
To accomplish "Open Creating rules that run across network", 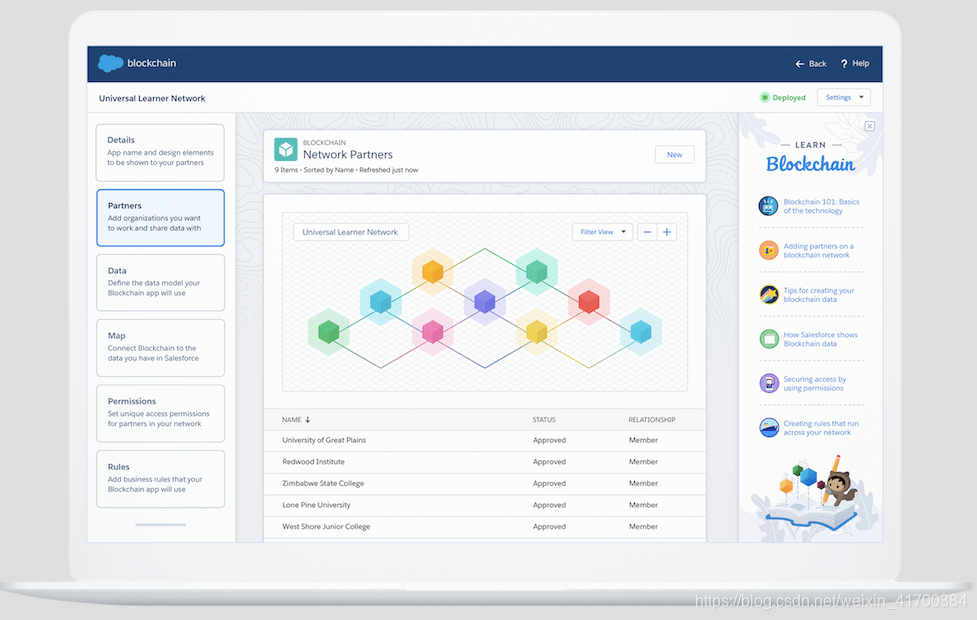I will pyautogui.click(x=821, y=427).
